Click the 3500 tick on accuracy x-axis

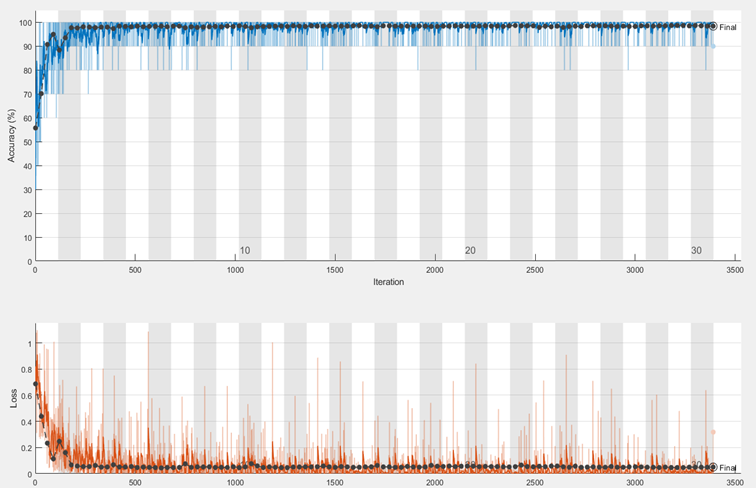(734, 271)
